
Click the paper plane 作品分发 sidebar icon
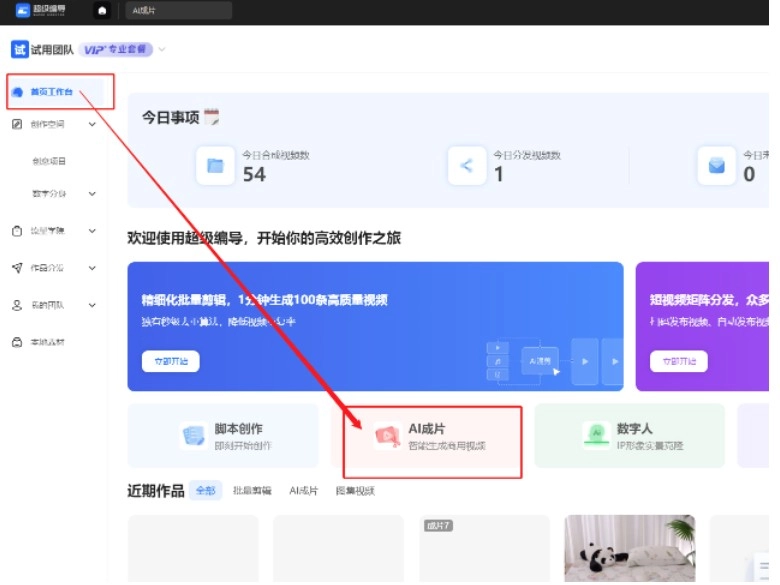[x=17, y=268]
